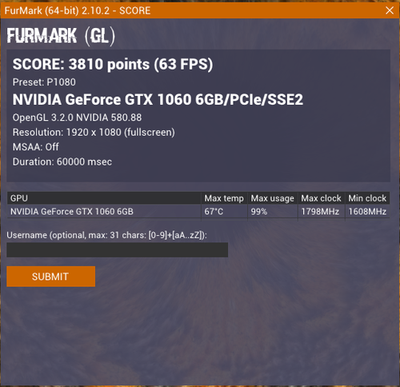
Task: Click the MSAA: Off line
Action: pyautogui.click(x=36, y=147)
